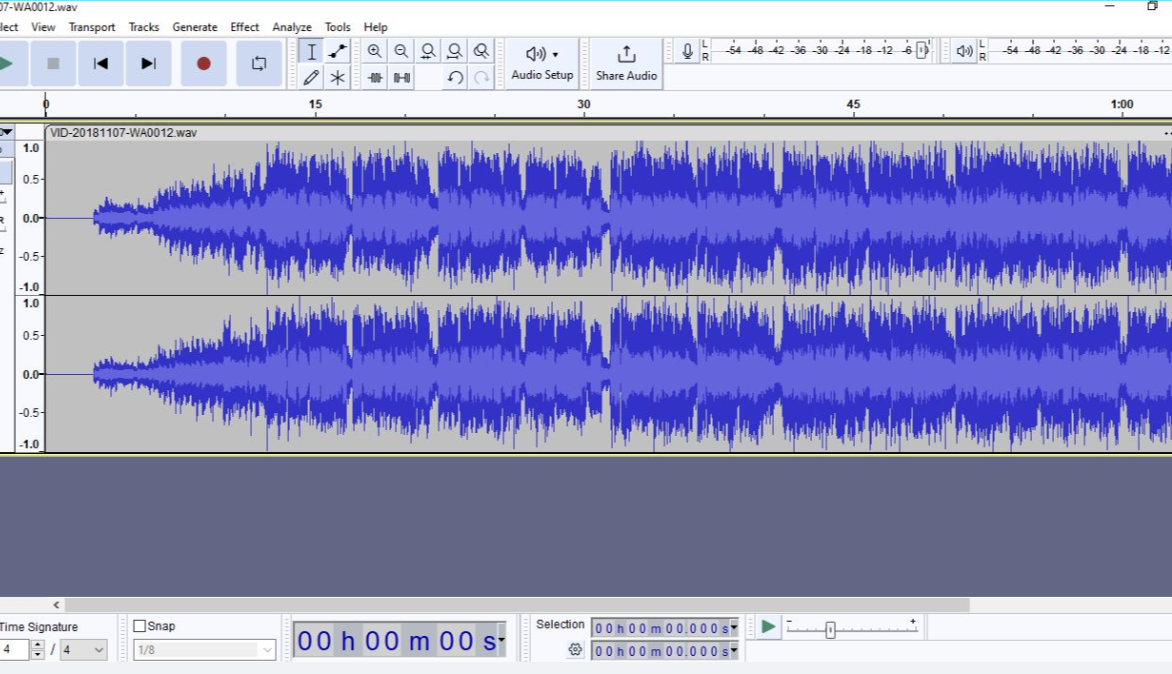Click the Stop button
The image size is (1172, 674).
[x=53, y=64]
